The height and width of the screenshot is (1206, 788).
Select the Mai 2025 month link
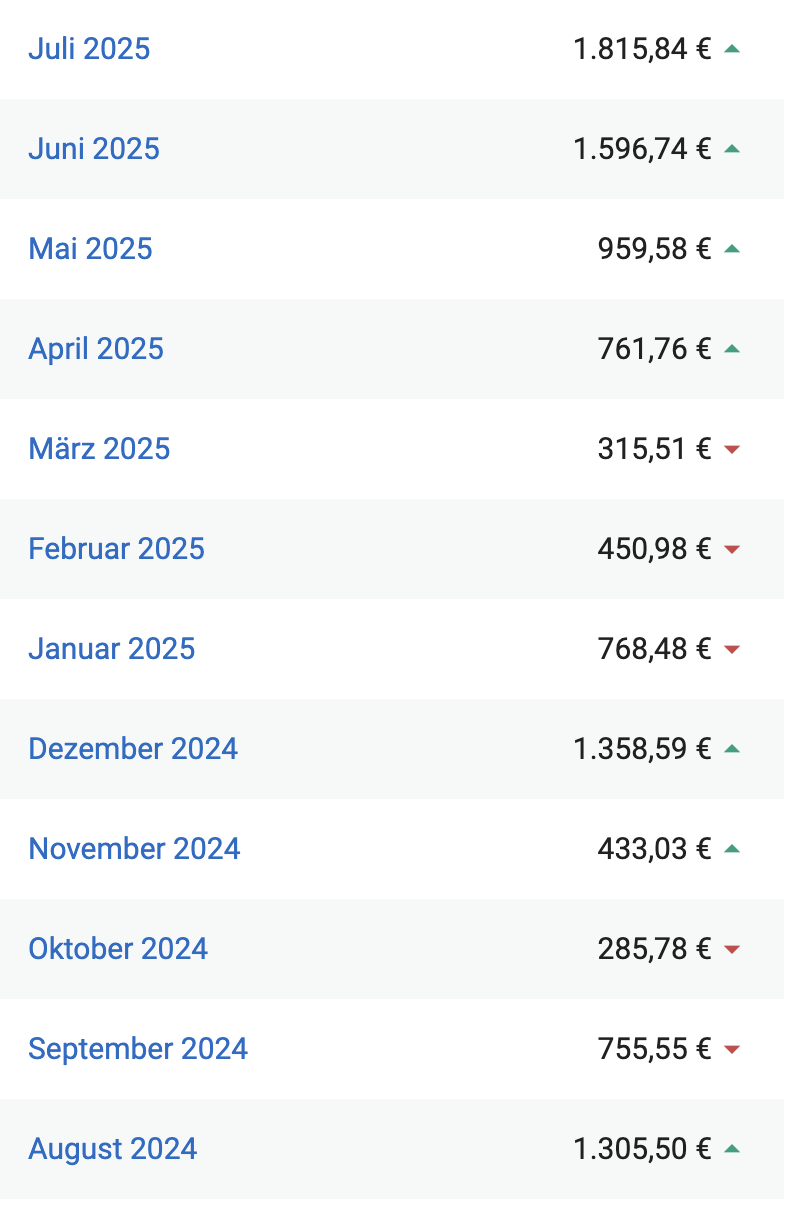(90, 249)
